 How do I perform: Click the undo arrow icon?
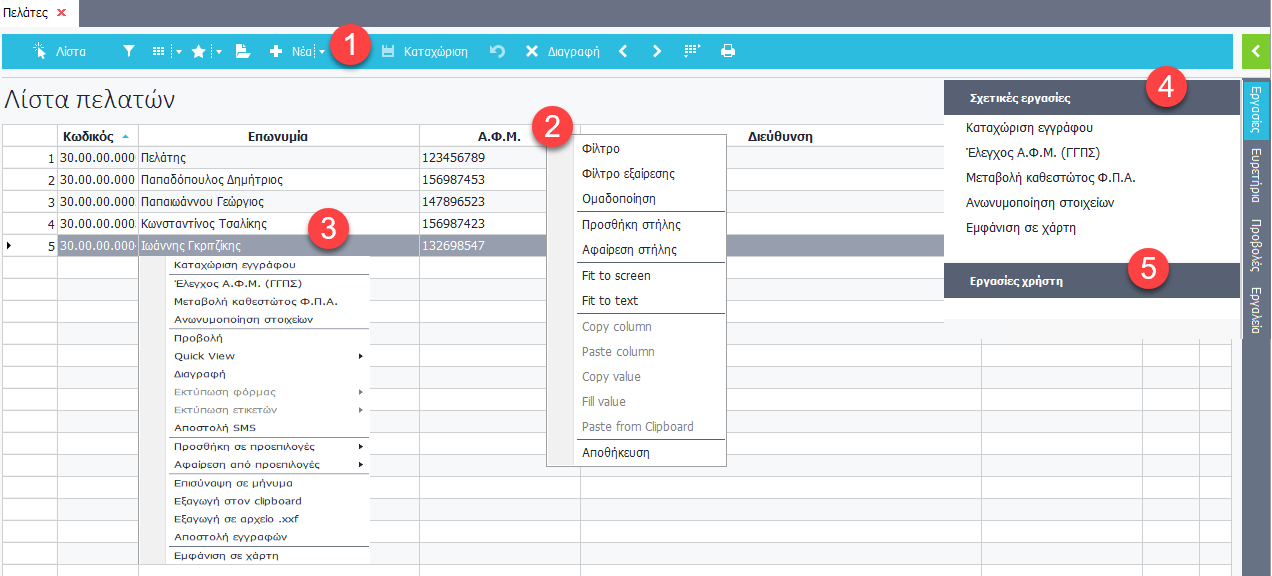(497, 51)
